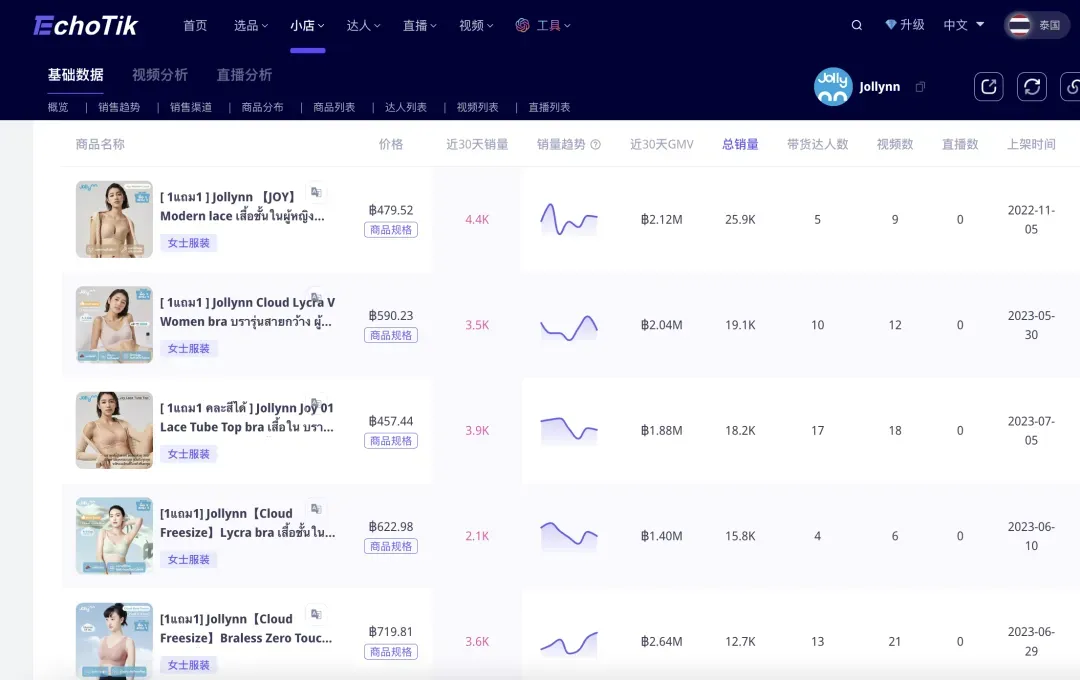This screenshot has height=680, width=1080.
Task: View sales trend chart for ฿479.52 product
Action: (569, 219)
